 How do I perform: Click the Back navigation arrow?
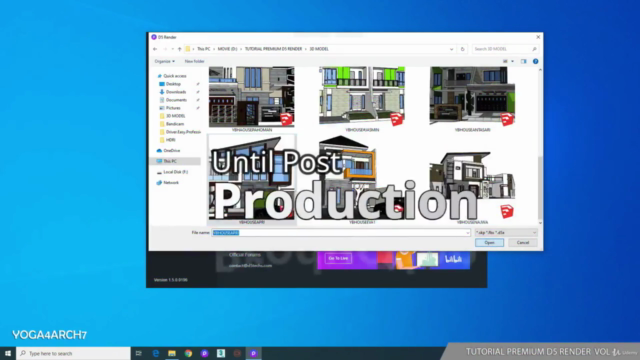pyautogui.click(x=155, y=49)
